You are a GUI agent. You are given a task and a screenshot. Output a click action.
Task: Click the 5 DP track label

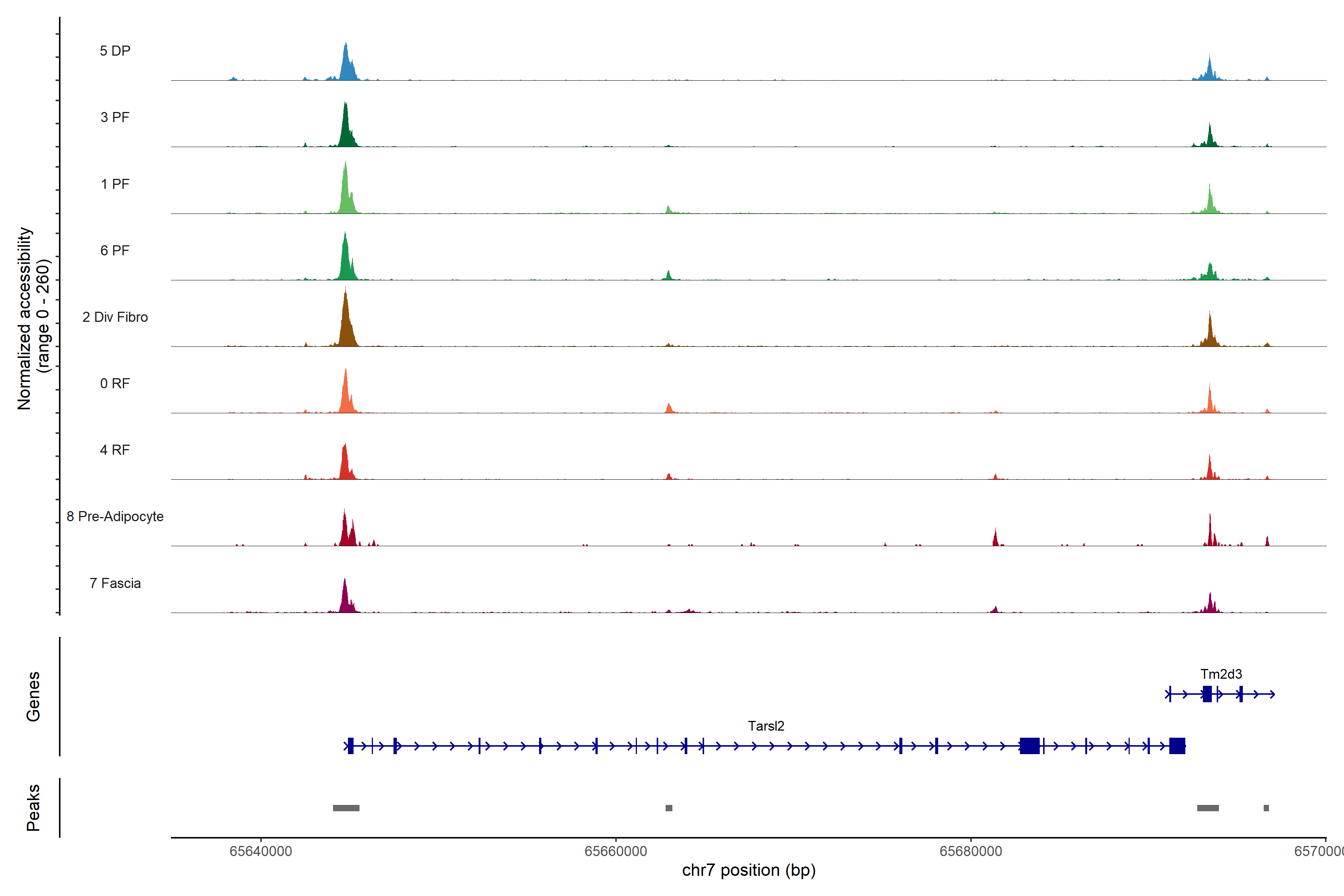pyautogui.click(x=115, y=51)
